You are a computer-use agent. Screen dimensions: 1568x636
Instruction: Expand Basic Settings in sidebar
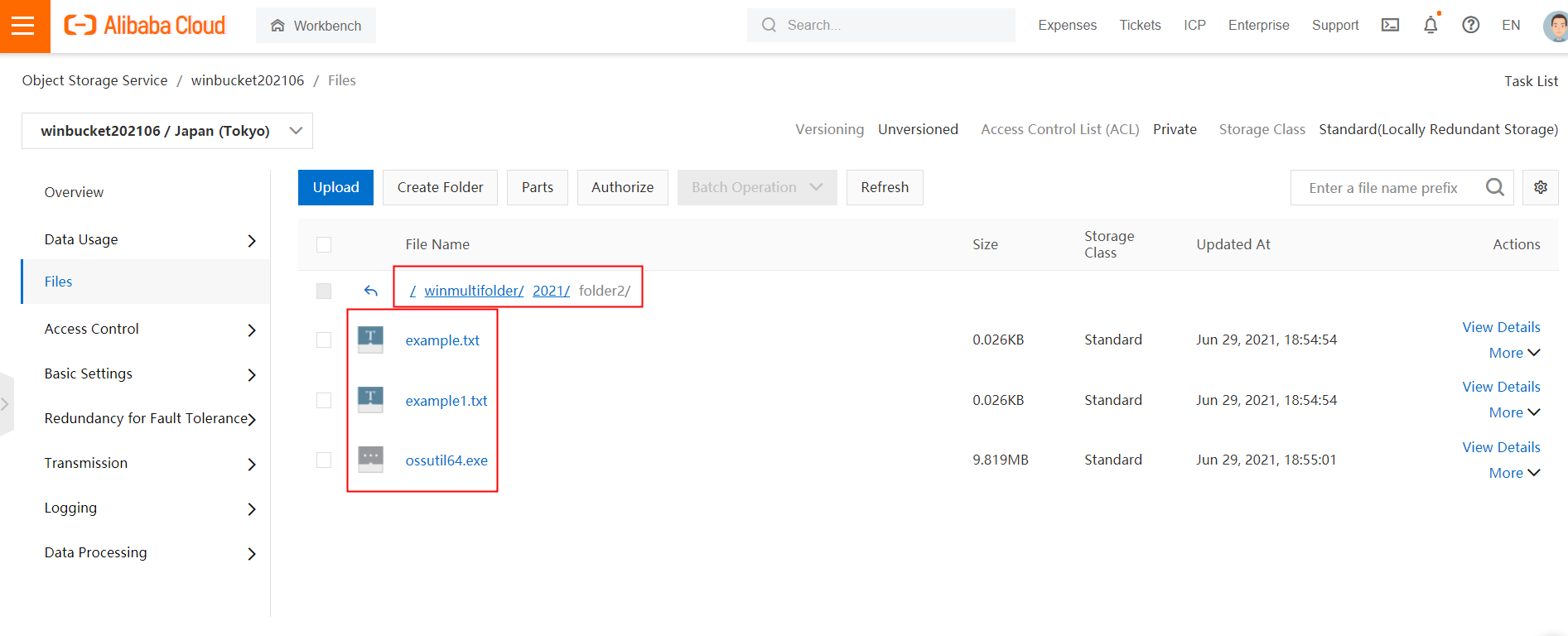point(252,374)
